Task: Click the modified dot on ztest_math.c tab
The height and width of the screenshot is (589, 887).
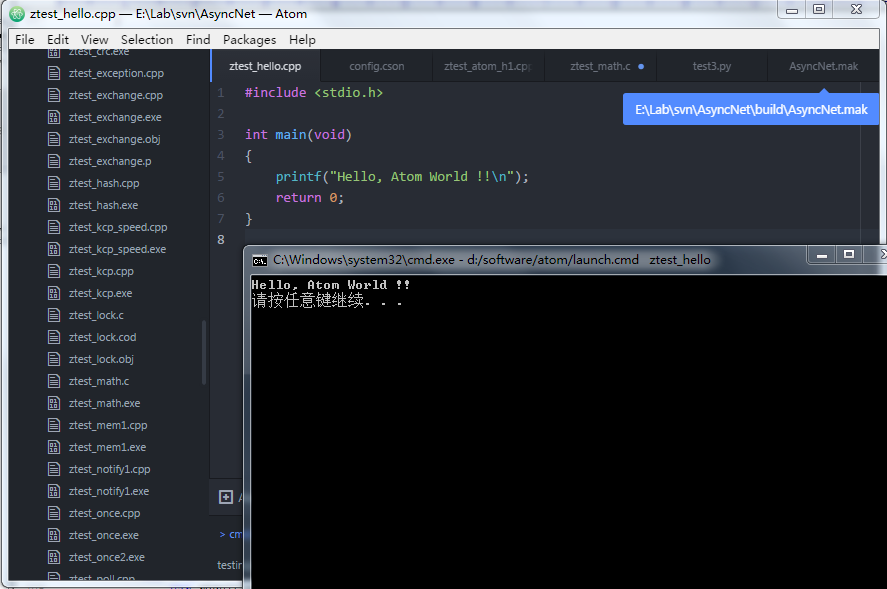Action: coord(641,66)
